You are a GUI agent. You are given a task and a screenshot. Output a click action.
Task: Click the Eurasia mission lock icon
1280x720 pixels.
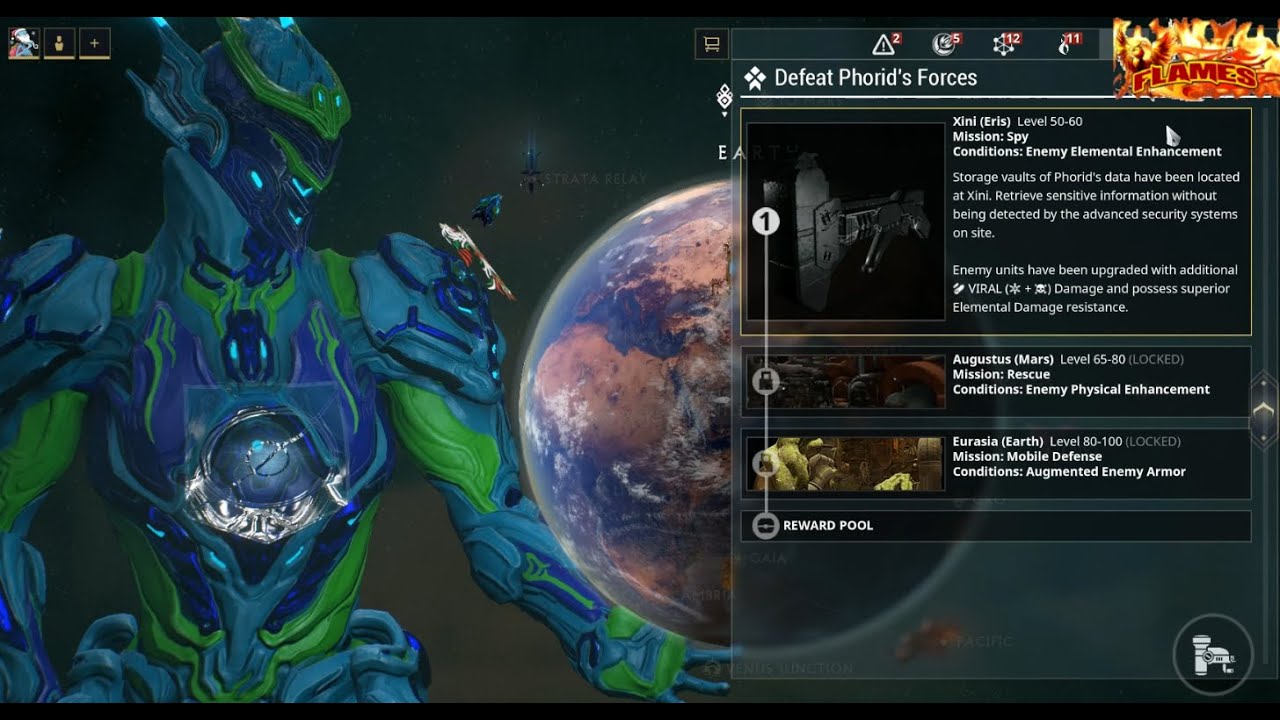(766, 464)
